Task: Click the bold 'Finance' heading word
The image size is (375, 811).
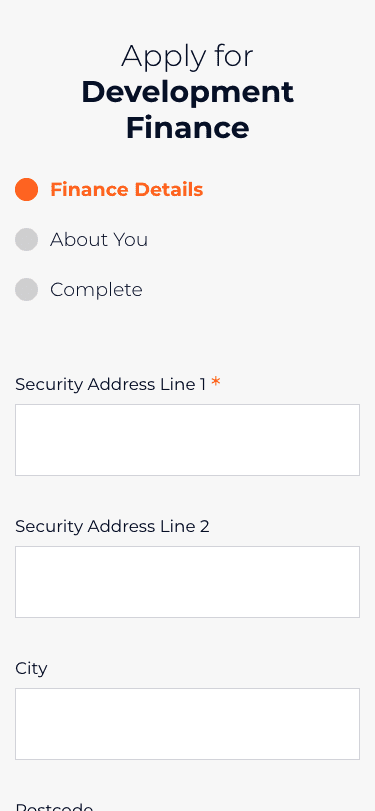Action: [187, 127]
